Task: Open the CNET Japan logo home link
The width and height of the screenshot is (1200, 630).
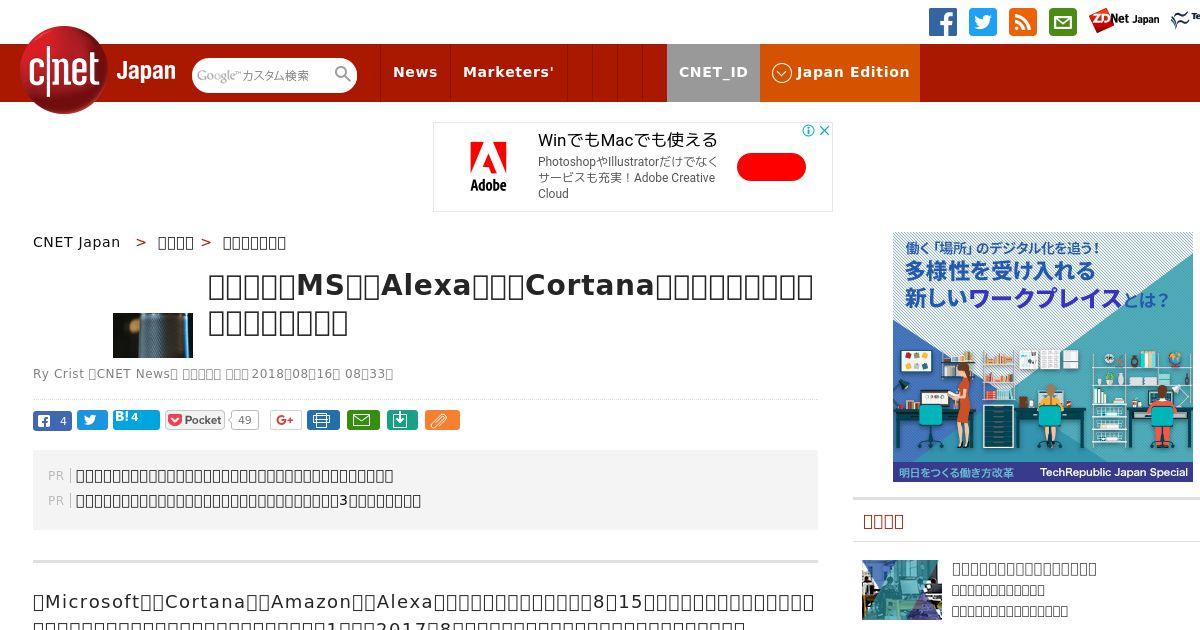Action: [x=98, y=70]
